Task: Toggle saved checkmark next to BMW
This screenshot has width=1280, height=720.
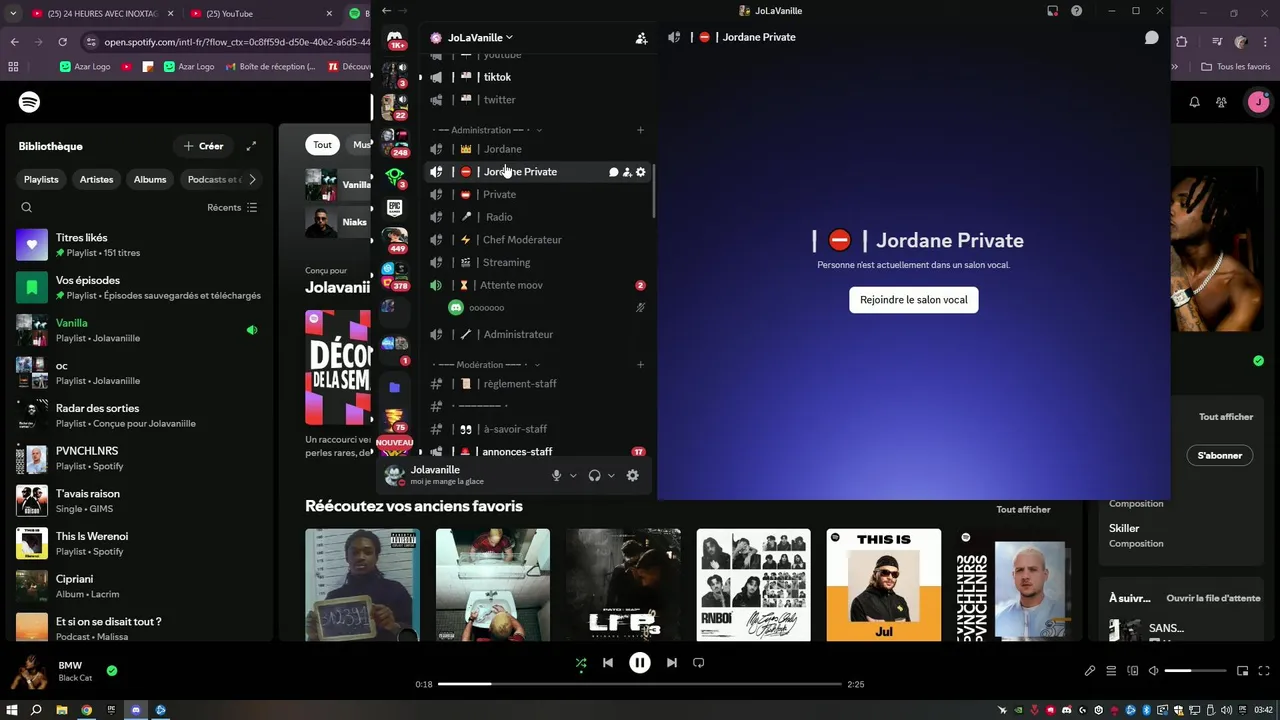Action: (112, 671)
